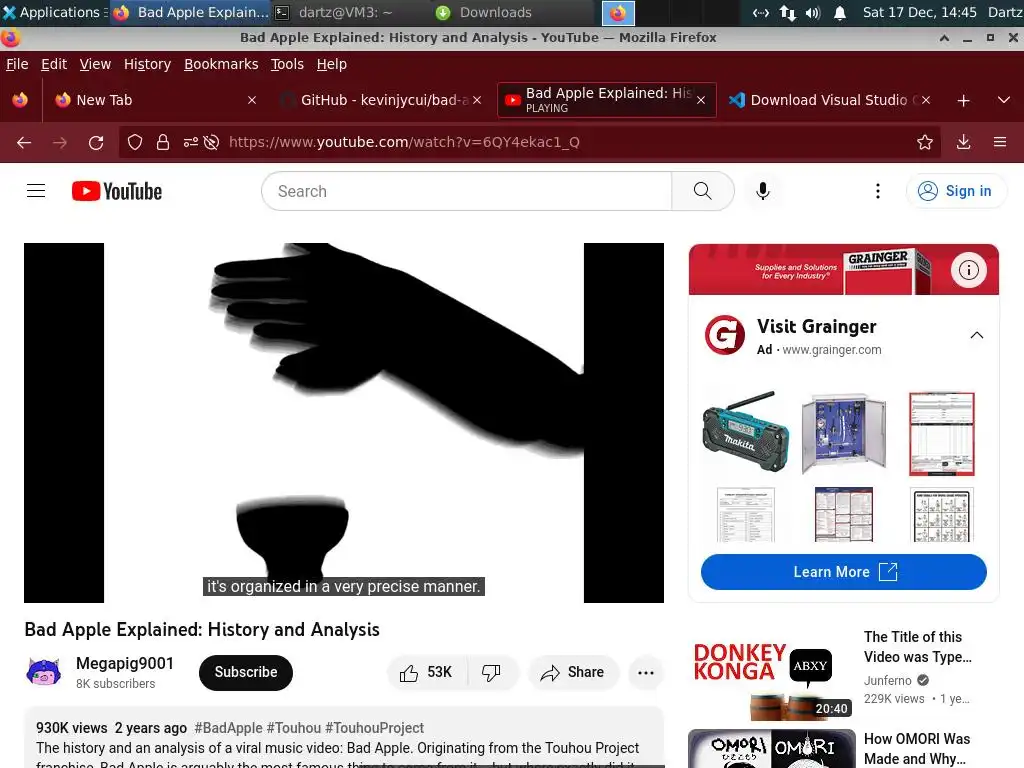Click the www.grainger.com ad link
1024x768 pixels.
pos(831,349)
